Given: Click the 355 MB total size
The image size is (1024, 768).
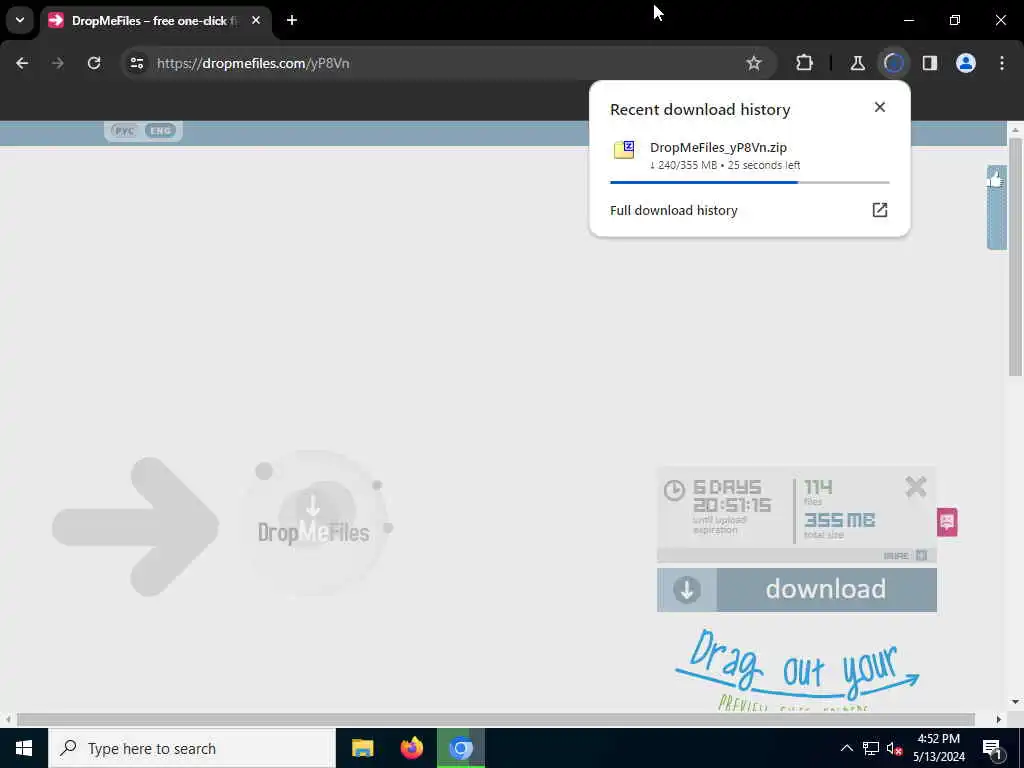Looking at the screenshot, I should point(839,520).
